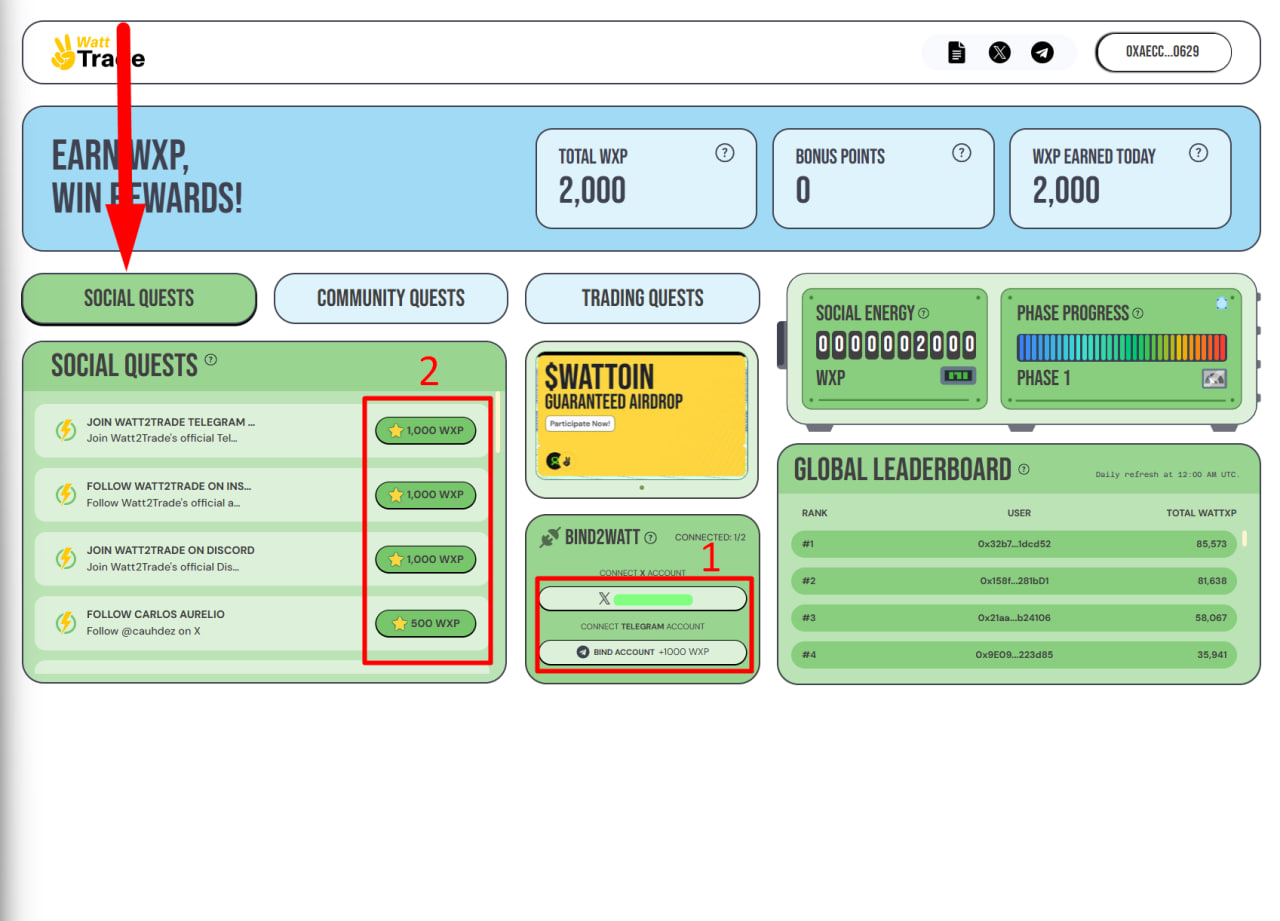Image resolution: width=1280 pixels, height=921 pixels.
Task: Click the WXP Earned Today help icon
Action: click(x=1198, y=153)
